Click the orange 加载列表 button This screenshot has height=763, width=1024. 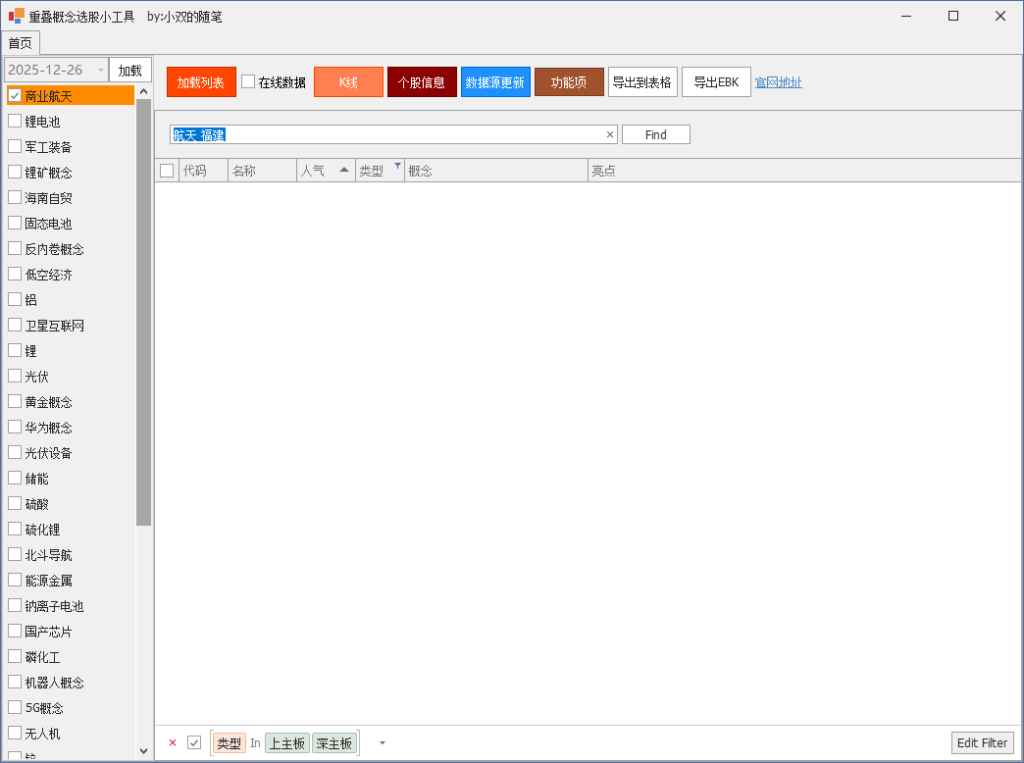201,82
